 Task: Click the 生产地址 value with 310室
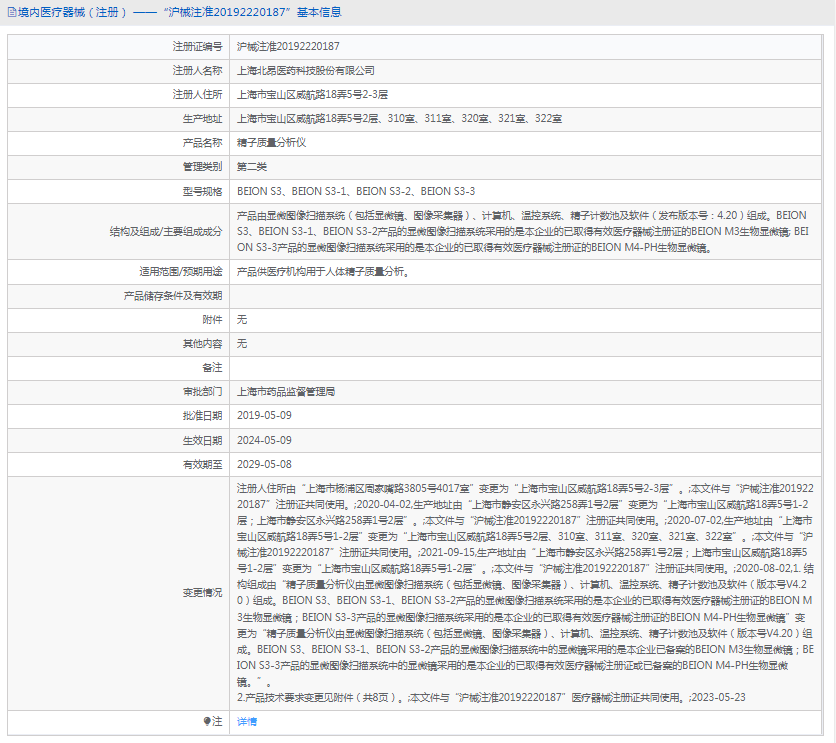point(399,119)
